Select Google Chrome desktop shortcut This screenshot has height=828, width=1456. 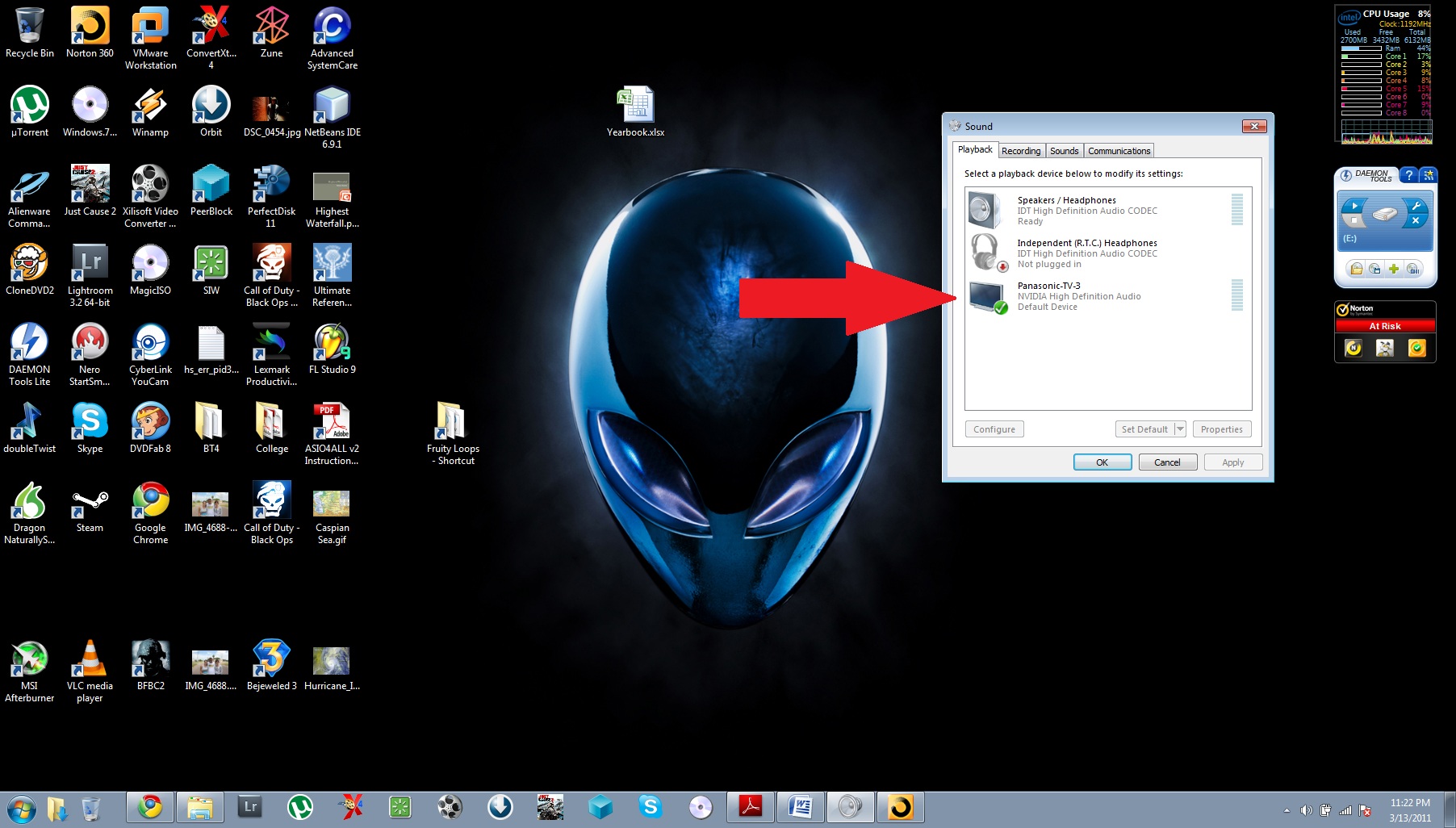(151, 513)
